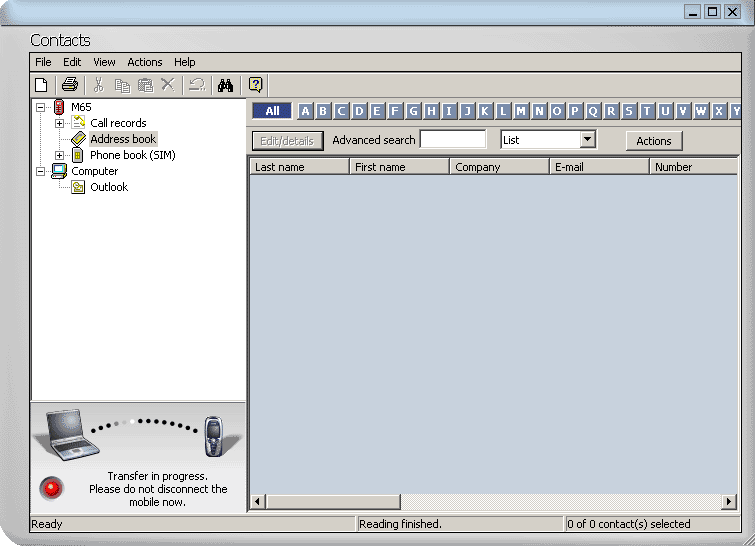The height and width of the screenshot is (546, 755).
Task: Filter contacts by letter F
Action: (395, 111)
